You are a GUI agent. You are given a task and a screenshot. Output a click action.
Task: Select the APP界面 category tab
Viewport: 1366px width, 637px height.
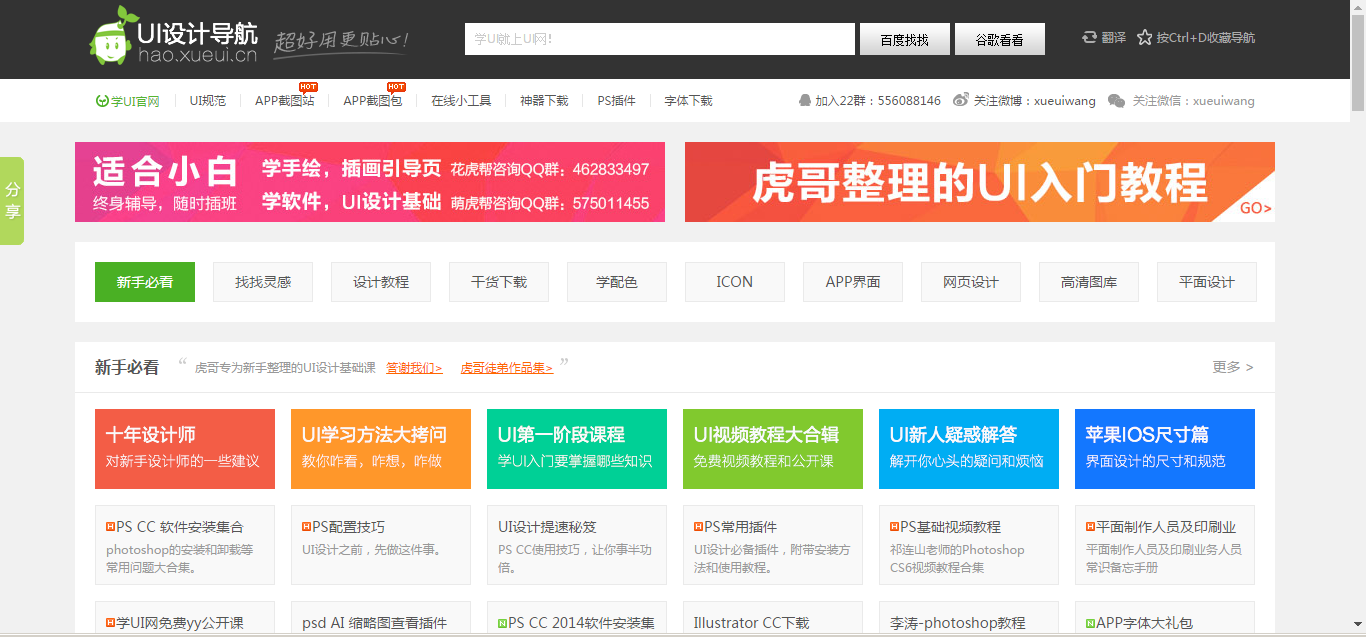point(853,282)
